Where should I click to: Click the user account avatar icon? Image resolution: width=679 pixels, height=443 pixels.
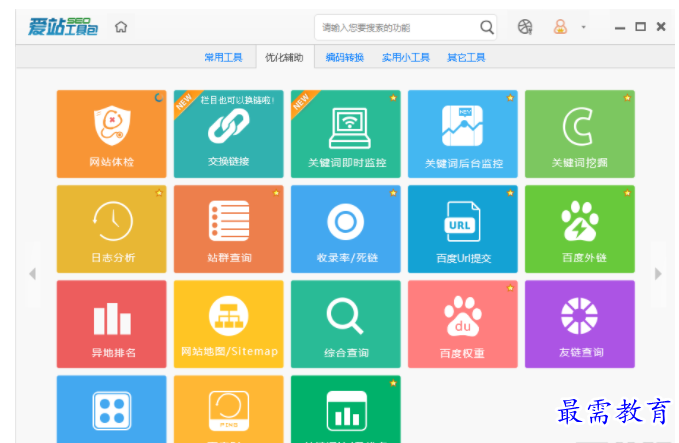tap(560, 27)
